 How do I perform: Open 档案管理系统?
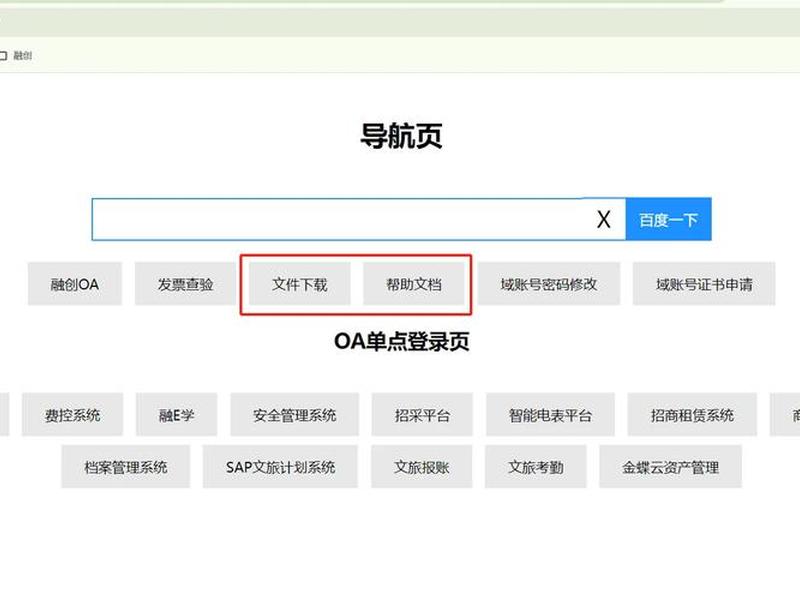126,466
